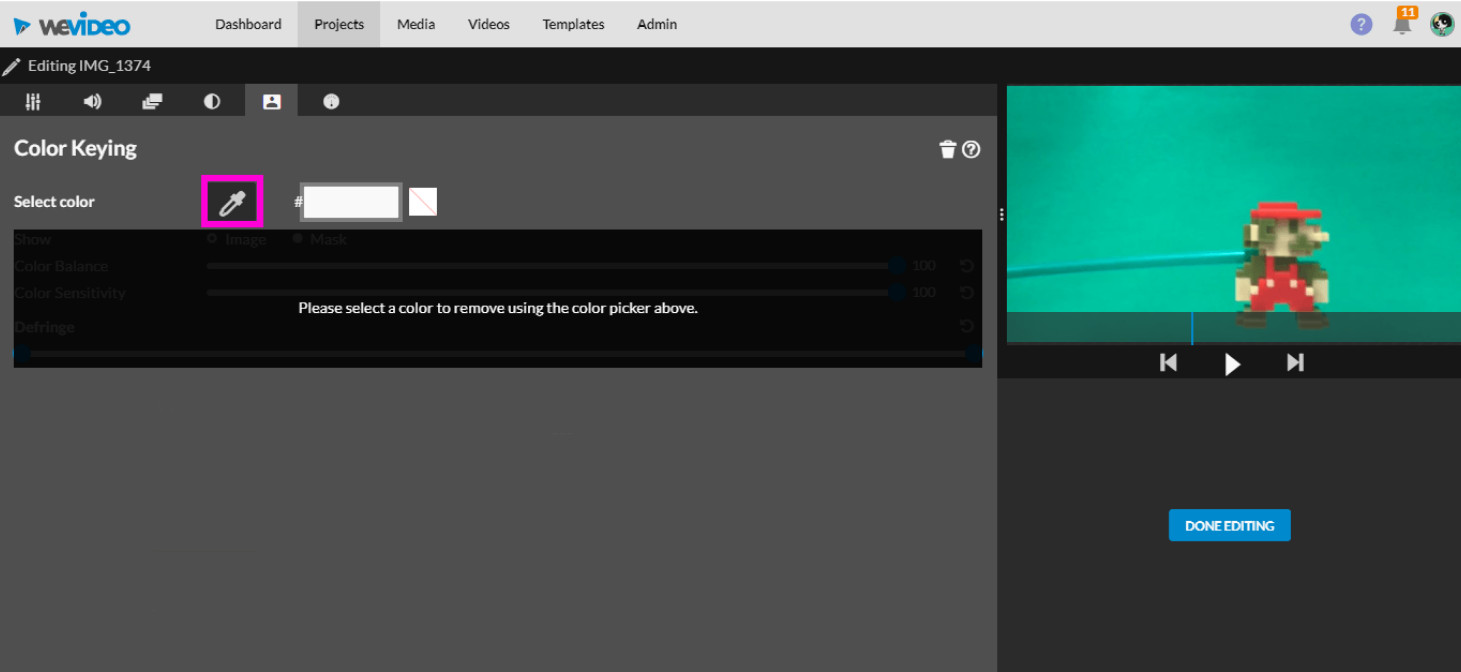Delete color keying with trash icon
The height and width of the screenshot is (672, 1461).
[x=948, y=149]
